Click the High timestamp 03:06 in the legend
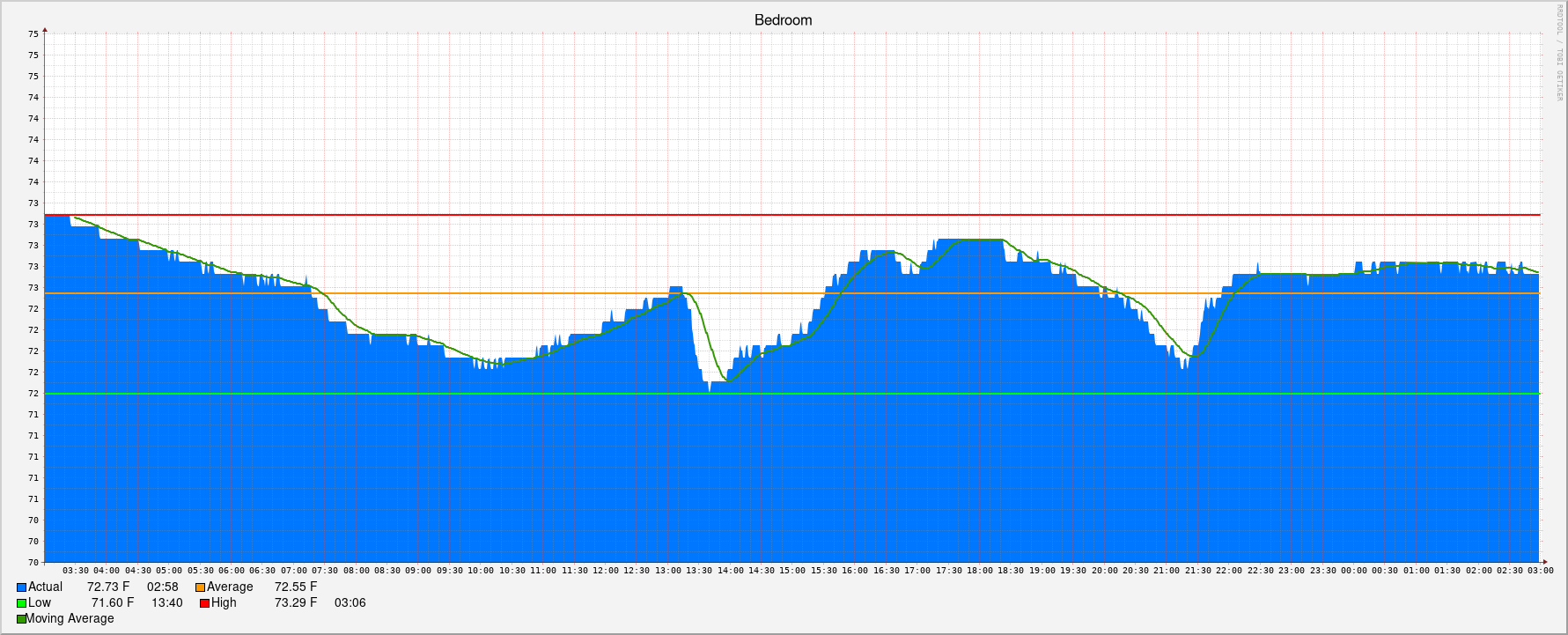The height and width of the screenshot is (635, 1568). pyautogui.click(x=350, y=603)
